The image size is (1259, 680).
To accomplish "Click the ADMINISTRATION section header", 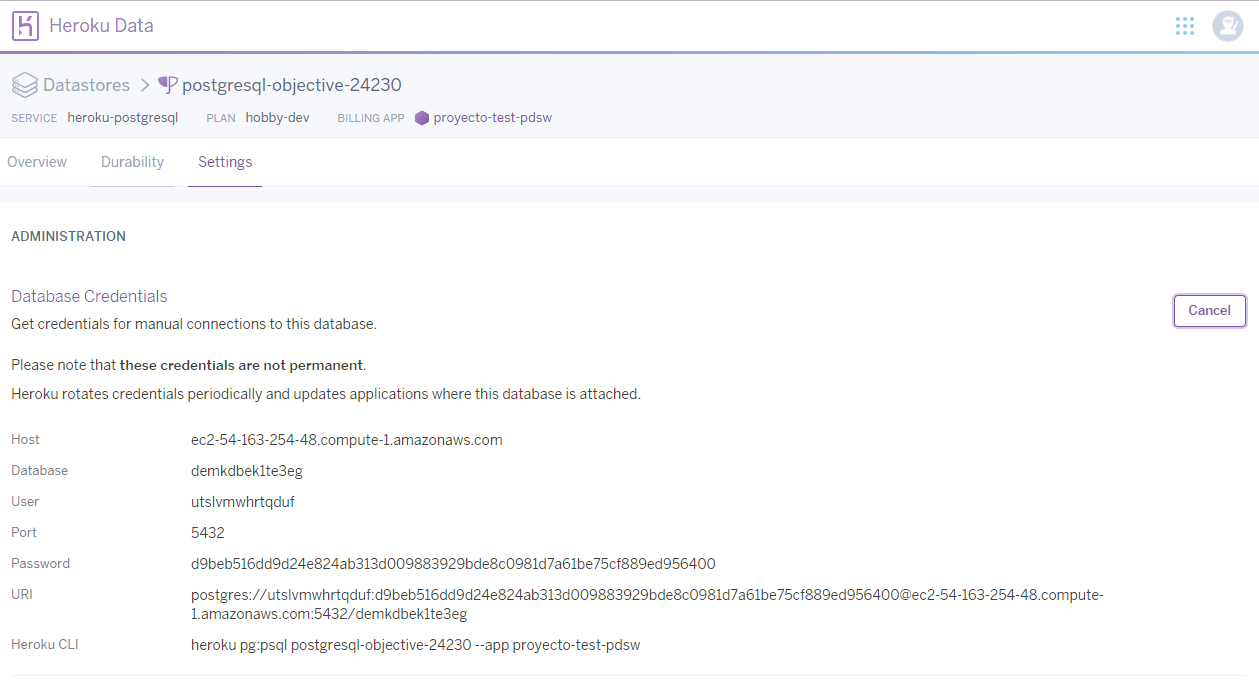I will pos(68,237).
